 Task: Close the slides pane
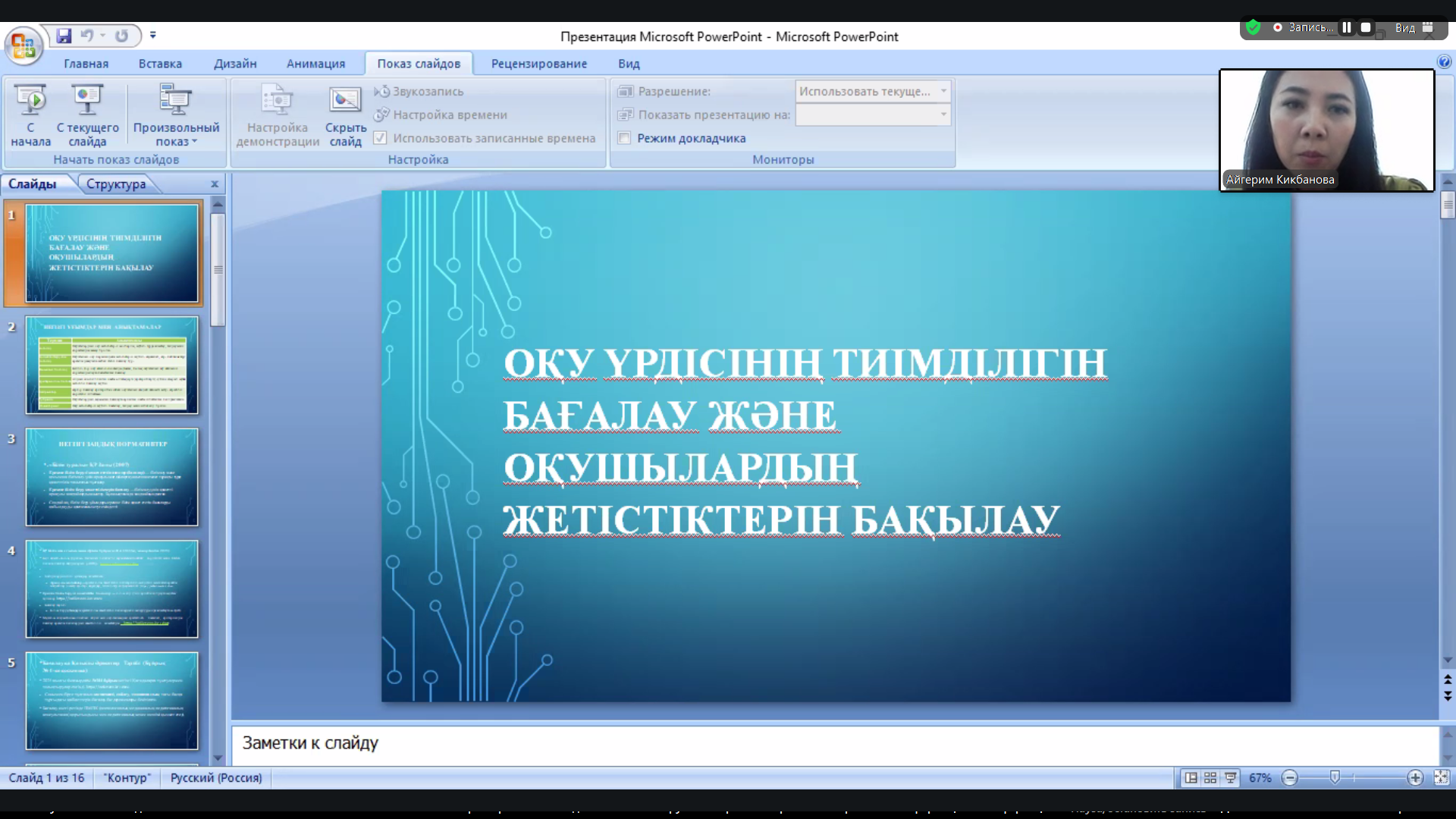pos(215,184)
